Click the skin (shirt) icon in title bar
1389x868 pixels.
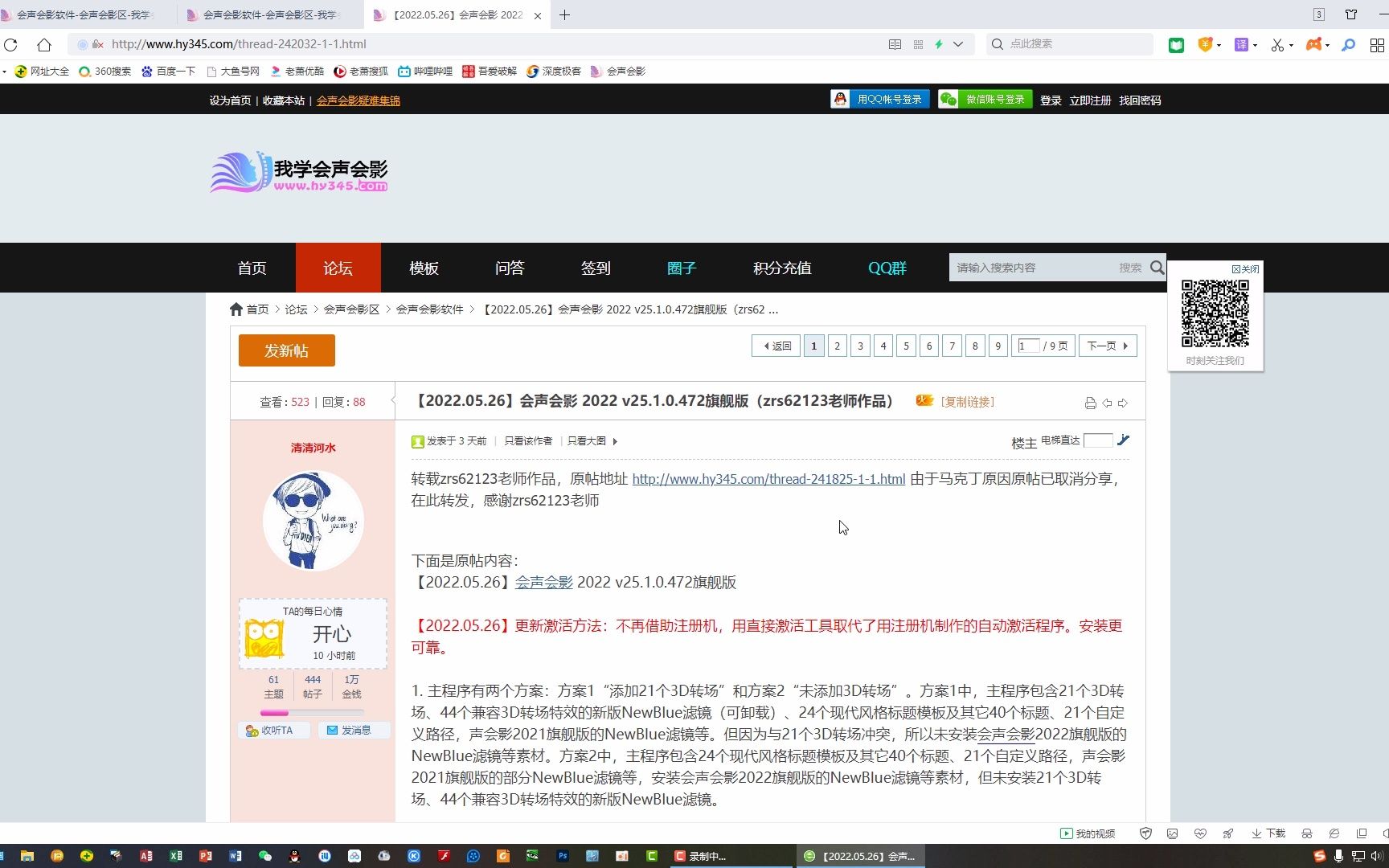(x=1351, y=14)
